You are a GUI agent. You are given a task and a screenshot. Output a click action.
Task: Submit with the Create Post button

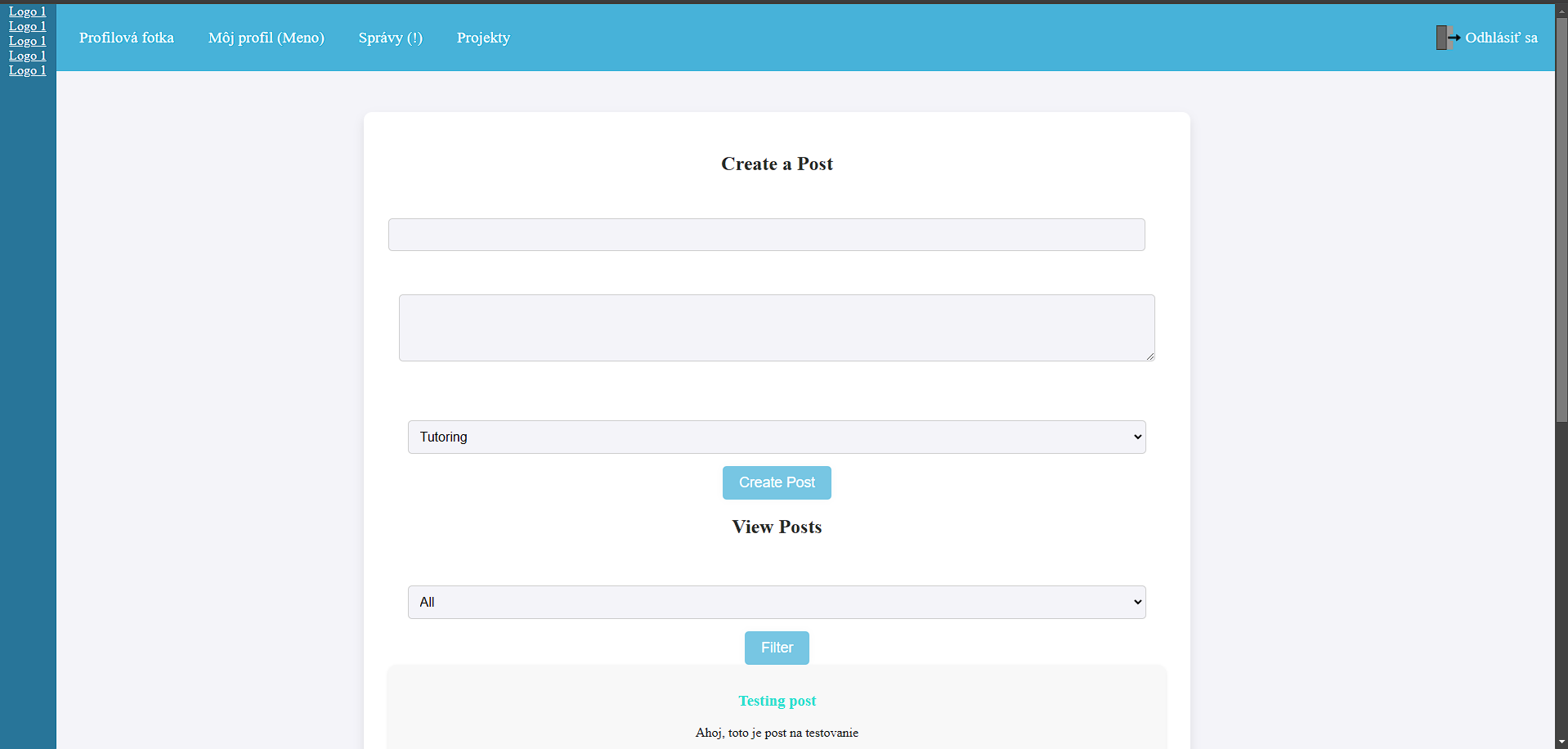pyautogui.click(x=777, y=483)
